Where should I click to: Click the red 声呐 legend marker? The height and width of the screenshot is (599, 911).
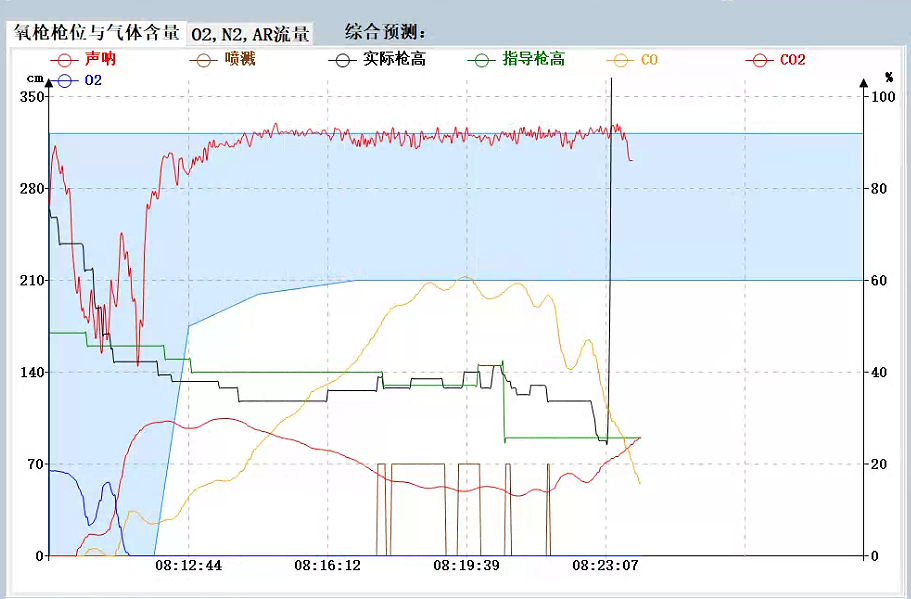[64, 60]
